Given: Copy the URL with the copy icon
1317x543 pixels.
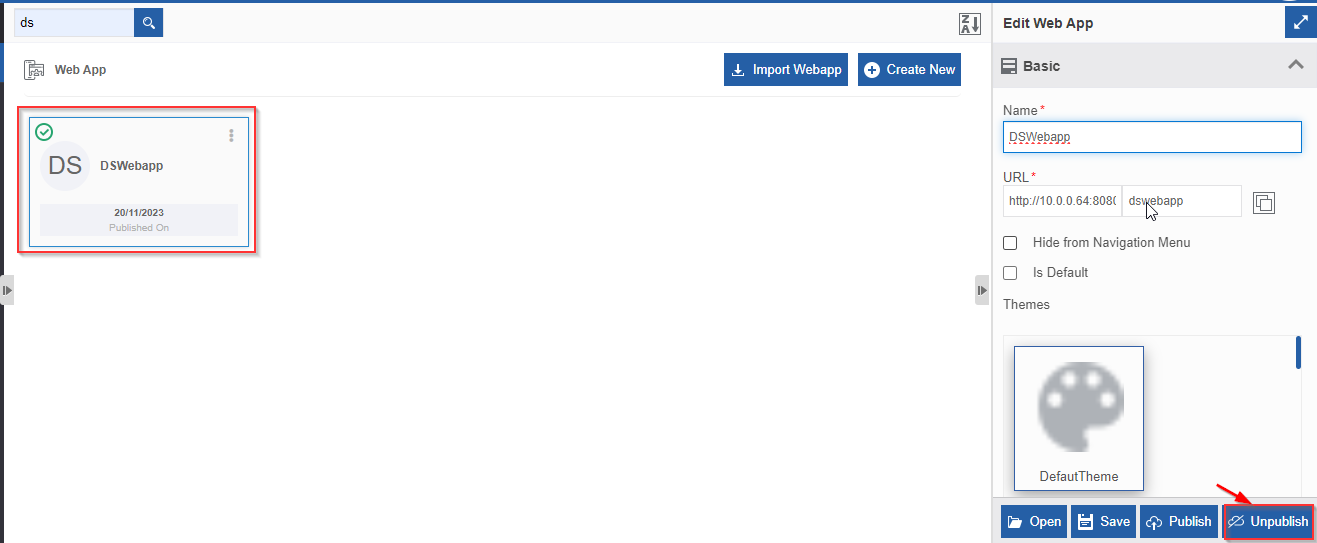Looking at the screenshot, I should [x=1264, y=202].
